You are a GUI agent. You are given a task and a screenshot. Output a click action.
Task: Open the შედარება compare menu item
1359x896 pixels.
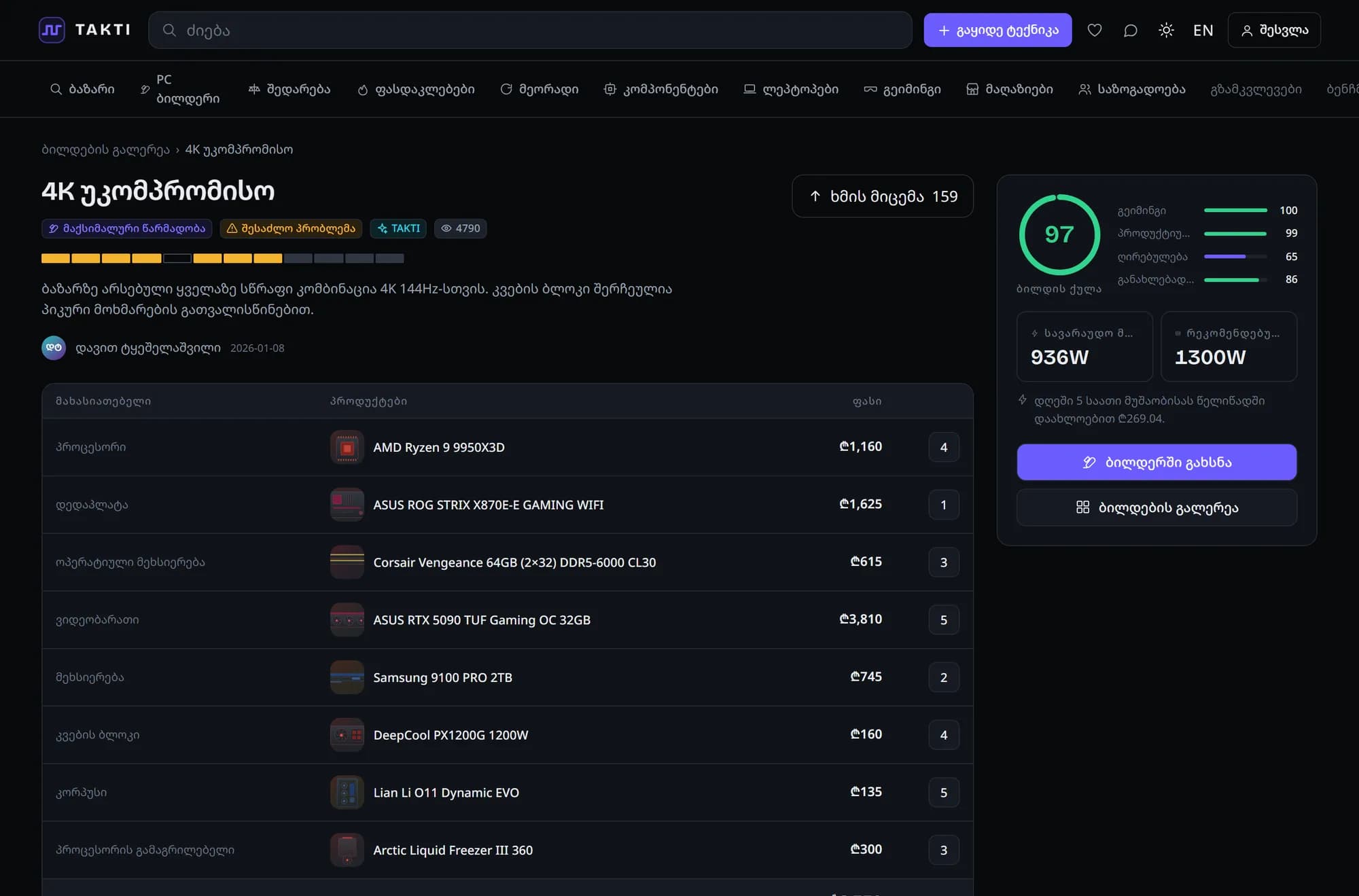pyautogui.click(x=289, y=89)
